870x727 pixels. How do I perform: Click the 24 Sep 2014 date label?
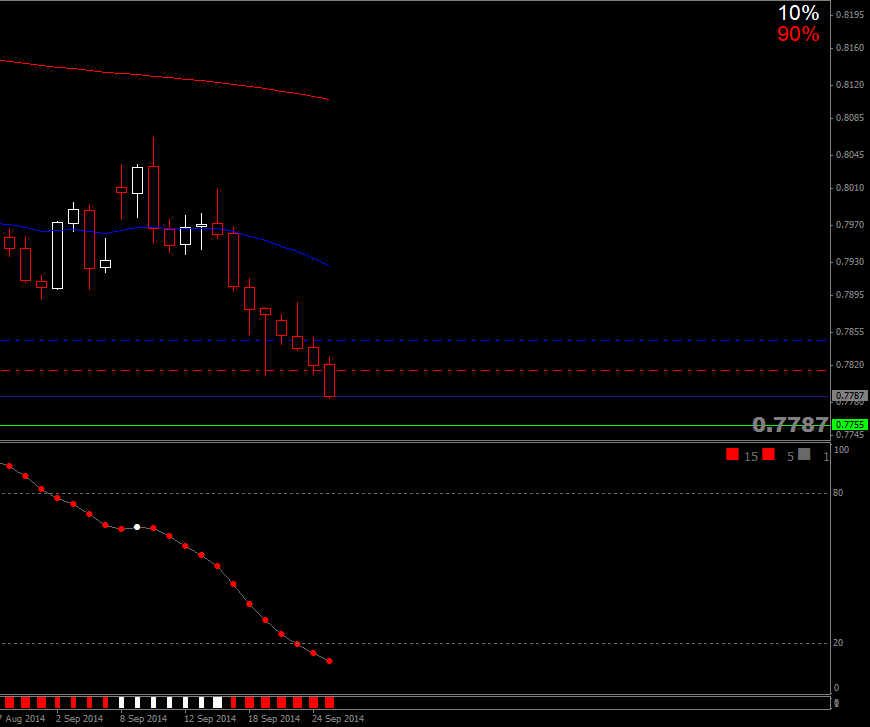(337, 719)
